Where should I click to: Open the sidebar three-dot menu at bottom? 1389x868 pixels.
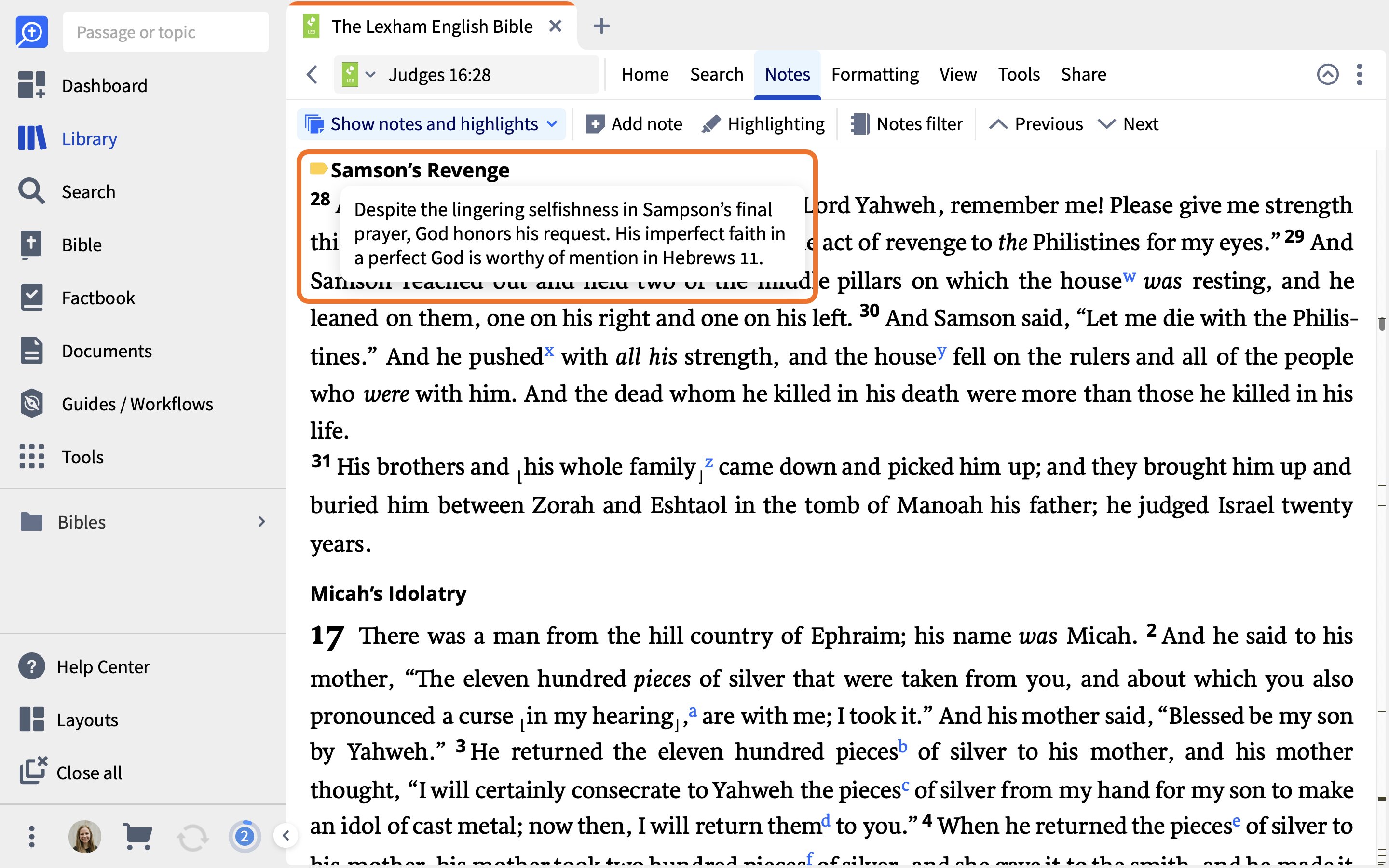pos(31,837)
